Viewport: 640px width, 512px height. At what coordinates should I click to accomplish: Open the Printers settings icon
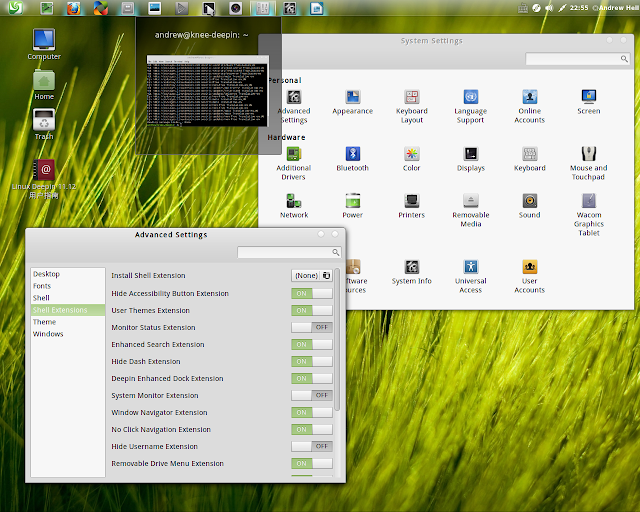(411, 201)
